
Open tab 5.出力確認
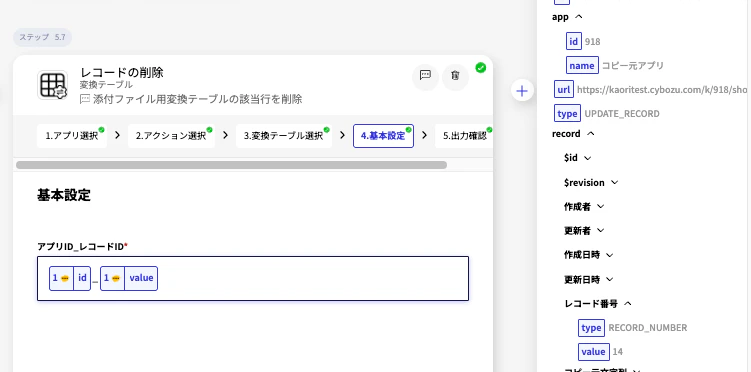[x=465, y=136]
